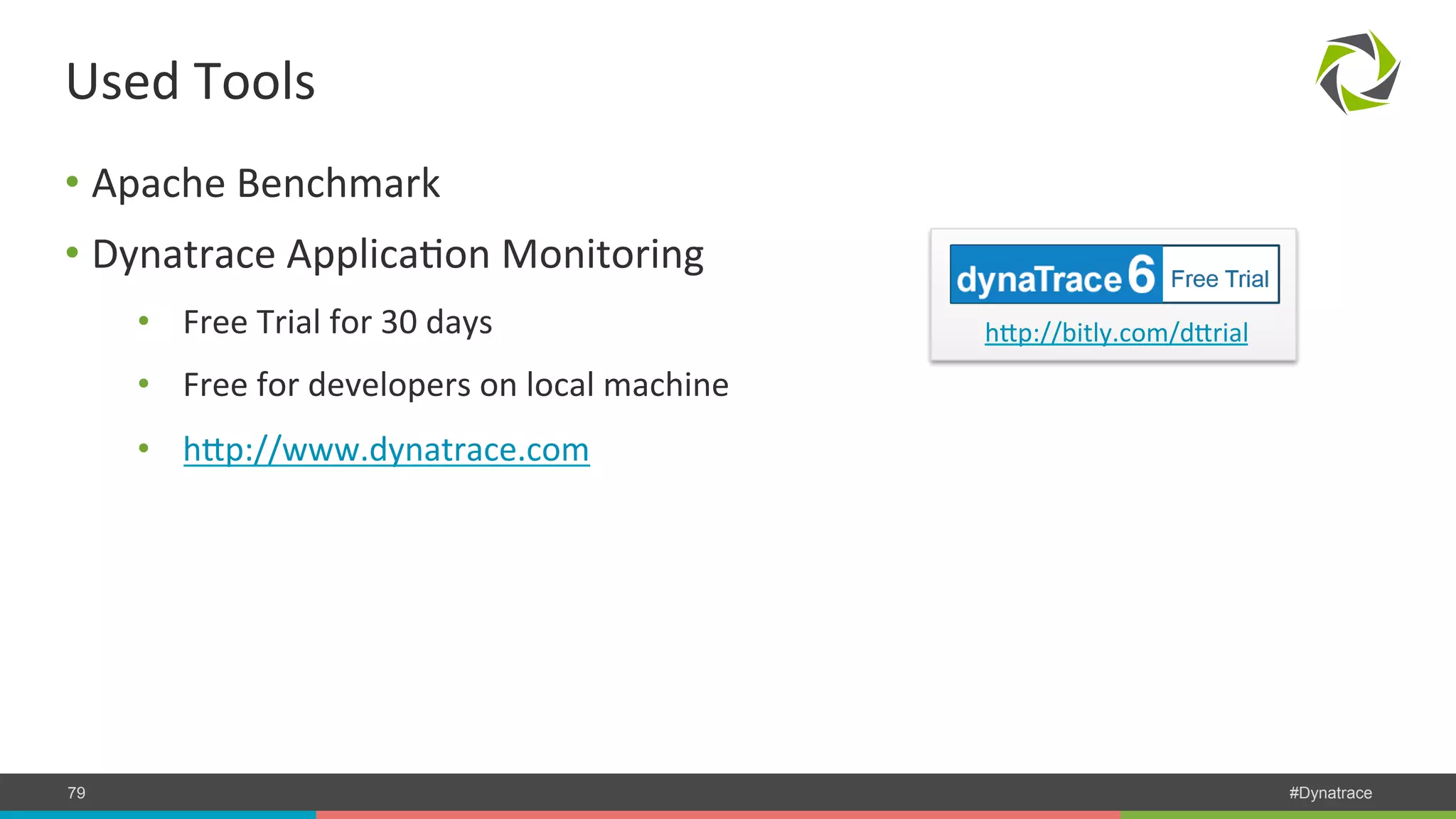1456x819 pixels.
Task: Select the 'Used Tools' slide title
Action: click(191, 81)
